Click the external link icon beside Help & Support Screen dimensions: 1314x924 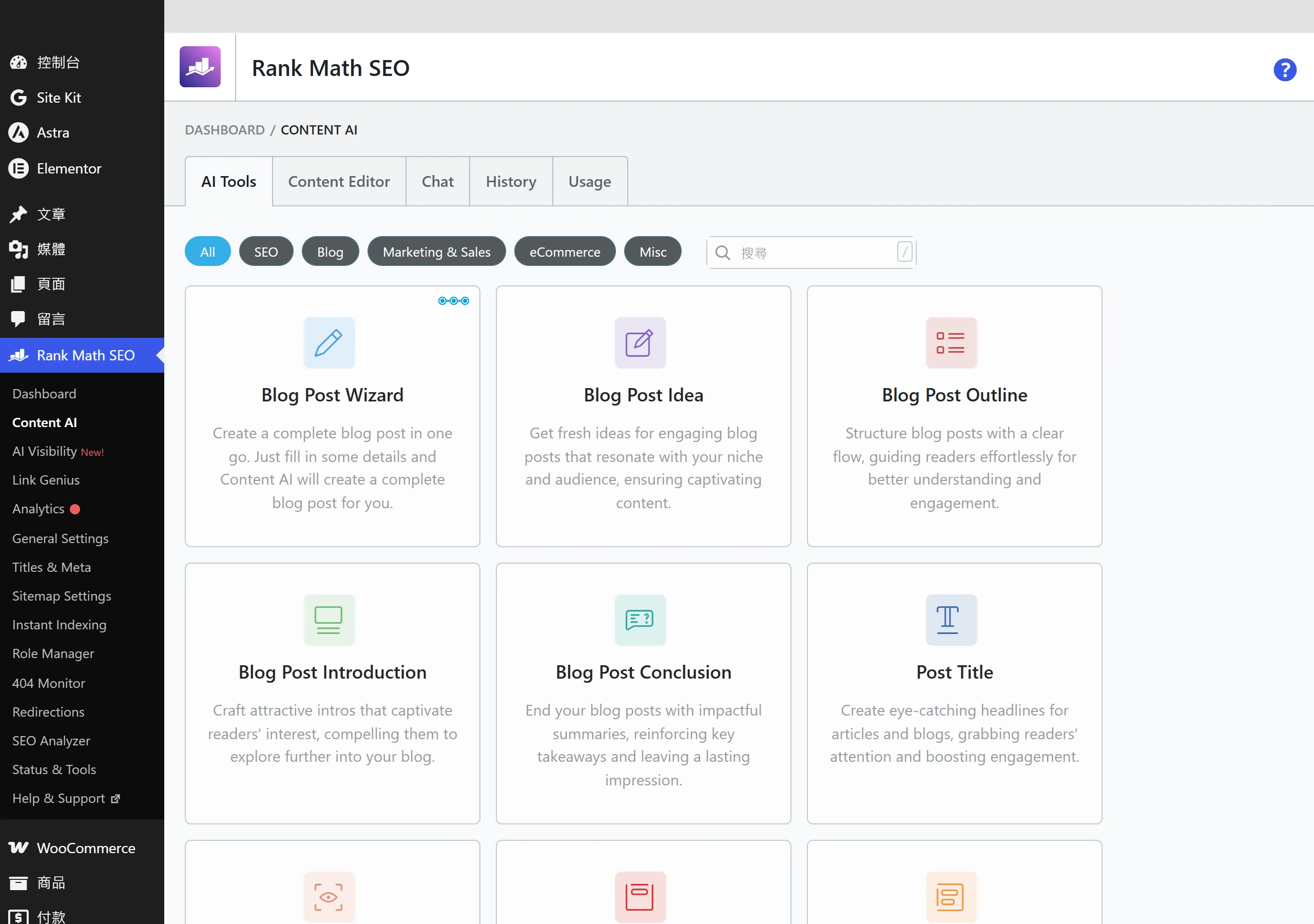pos(115,799)
